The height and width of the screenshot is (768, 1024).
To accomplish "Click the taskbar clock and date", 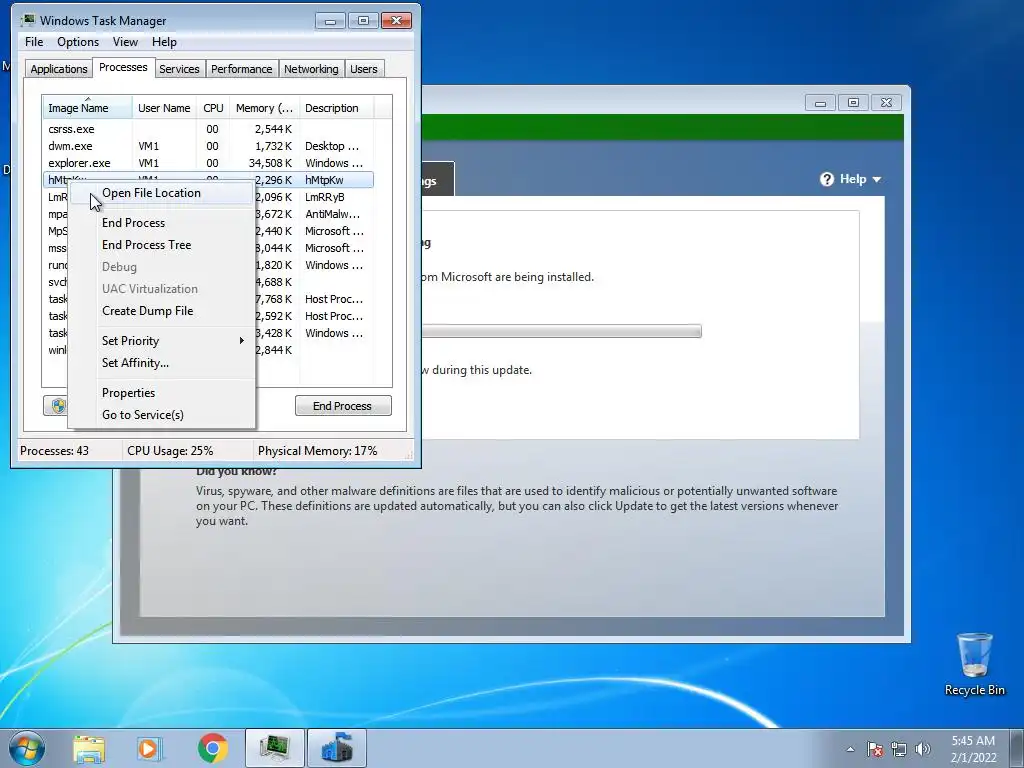I will pyautogui.click(x=973, y=749).
